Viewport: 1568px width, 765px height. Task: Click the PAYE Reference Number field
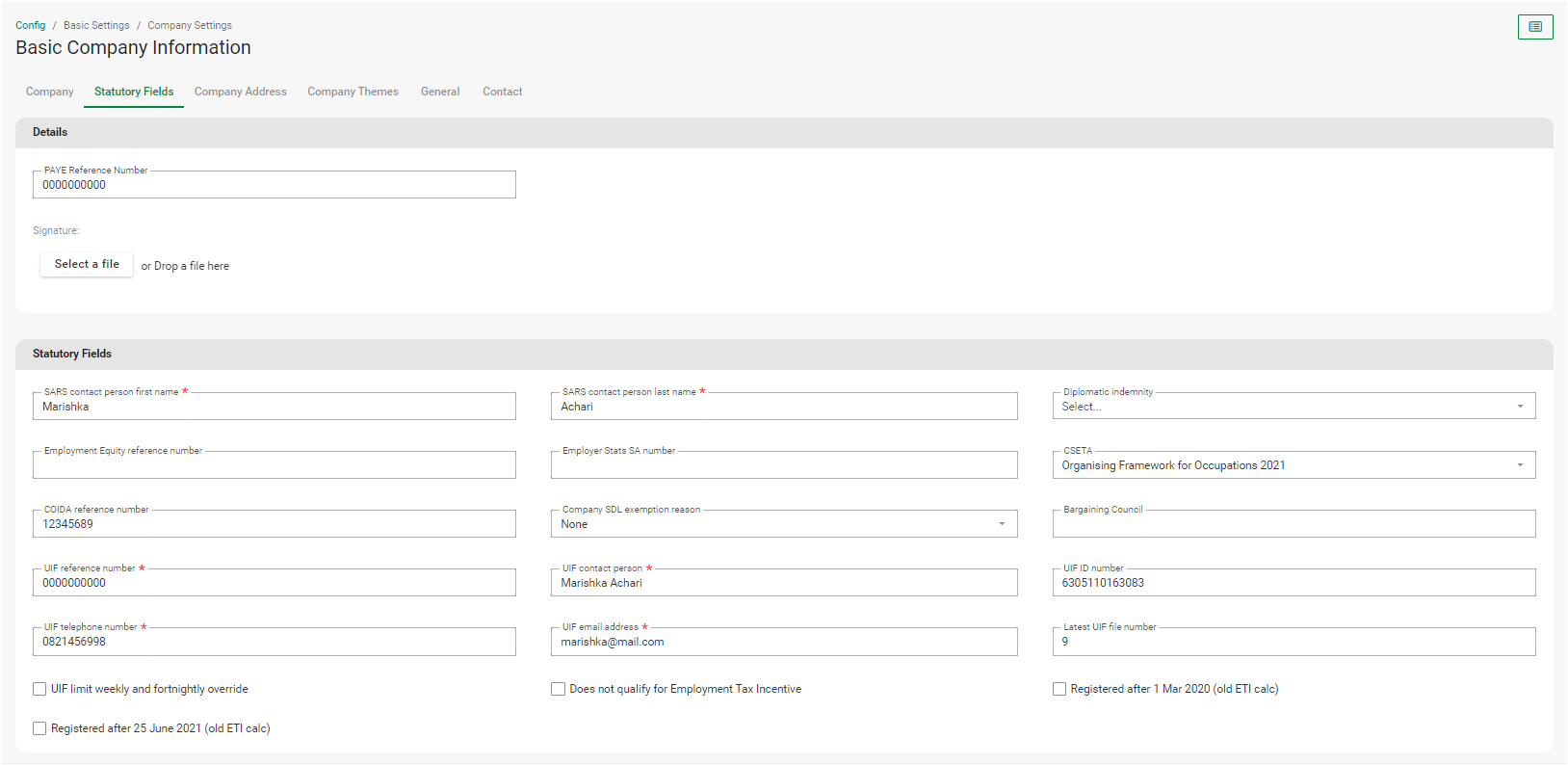coord(274,185)
